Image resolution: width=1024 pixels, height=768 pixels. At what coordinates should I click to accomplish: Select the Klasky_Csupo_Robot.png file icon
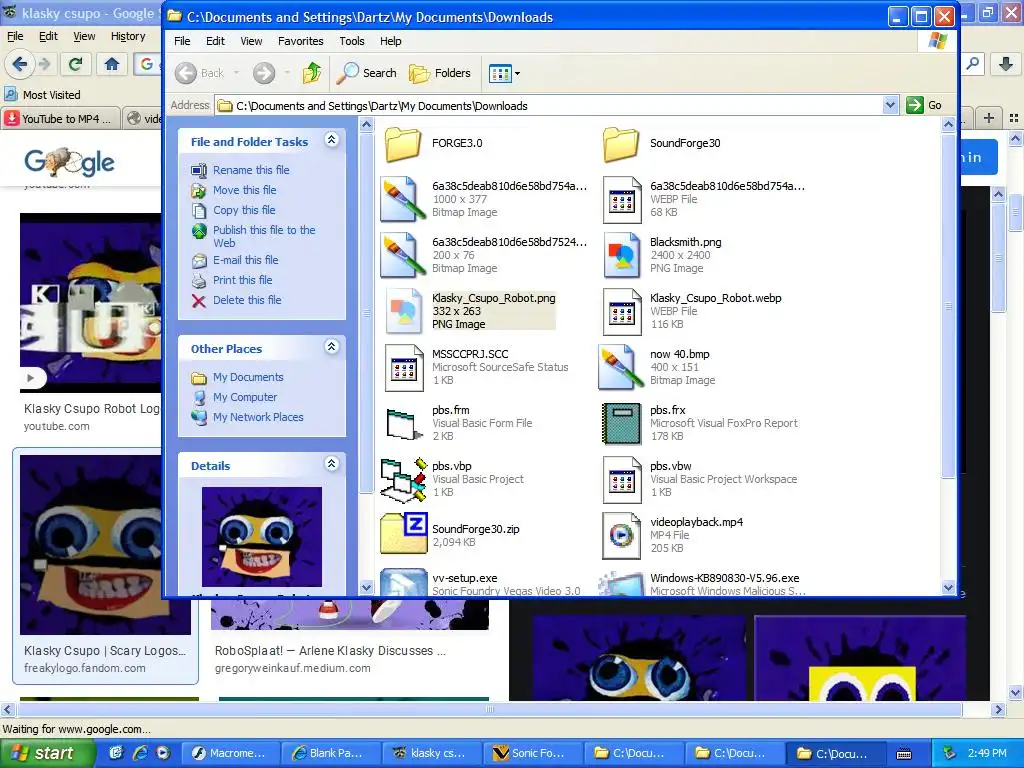[x=403, y=312]
